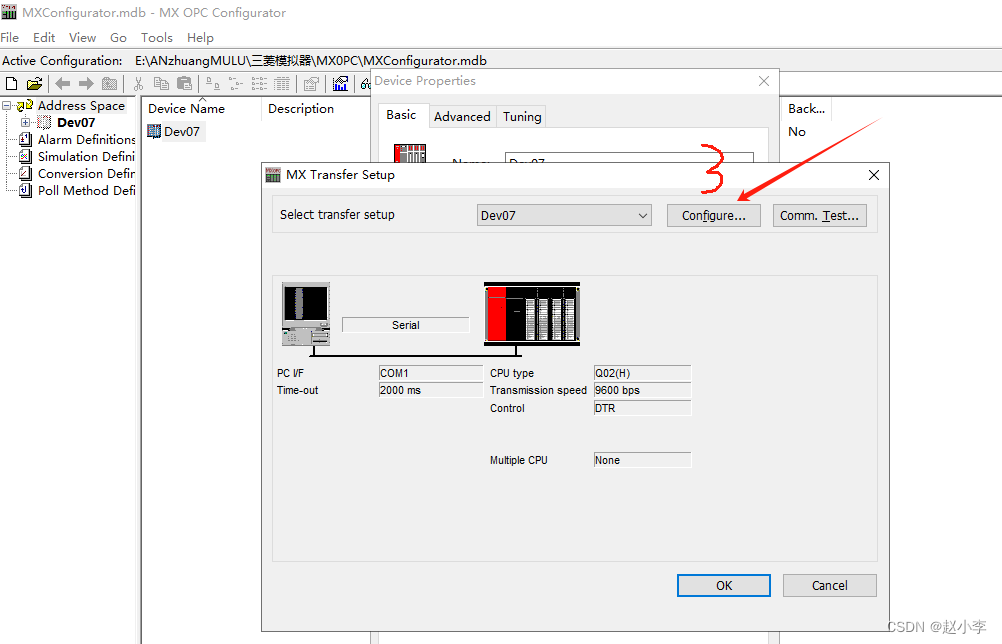1002x644 pixels.
Task: Open the File menu
Action: (10, 38)
